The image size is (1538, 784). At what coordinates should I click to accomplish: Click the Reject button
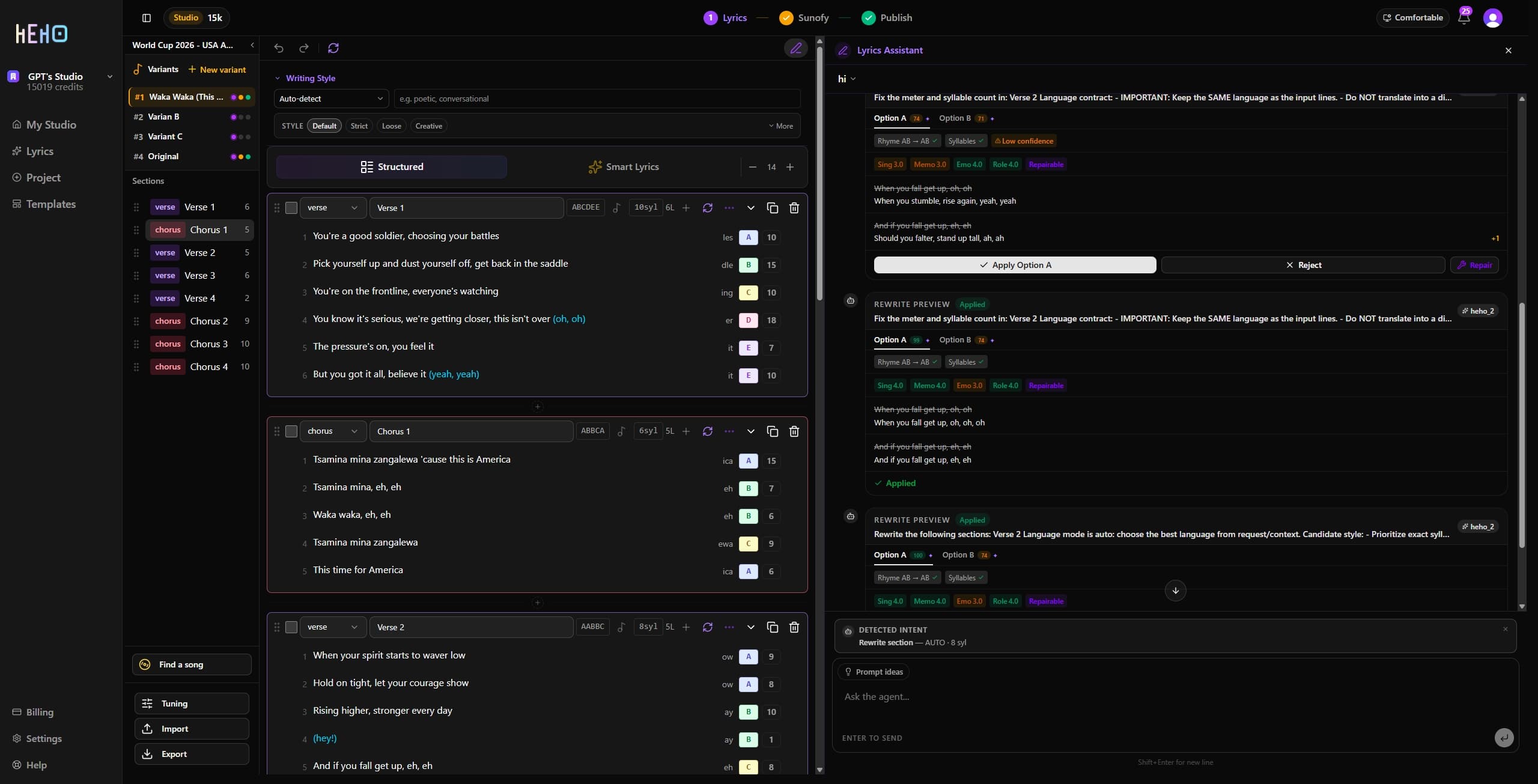pyautogui.click(x=1303, y=265)
